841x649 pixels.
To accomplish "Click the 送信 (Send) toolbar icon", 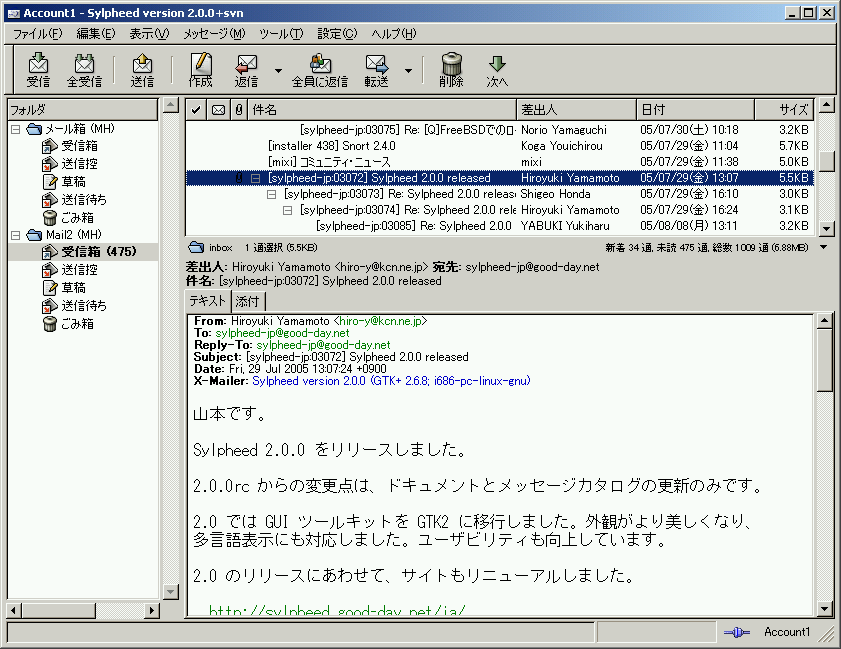I will click(x=142, y=70).
